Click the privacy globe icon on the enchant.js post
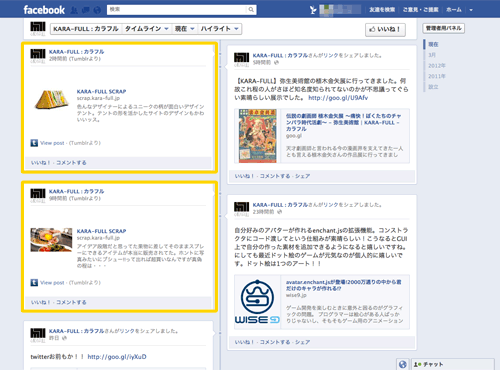The height and width of the screenshot is (370, 500). (x=279, y=212)
